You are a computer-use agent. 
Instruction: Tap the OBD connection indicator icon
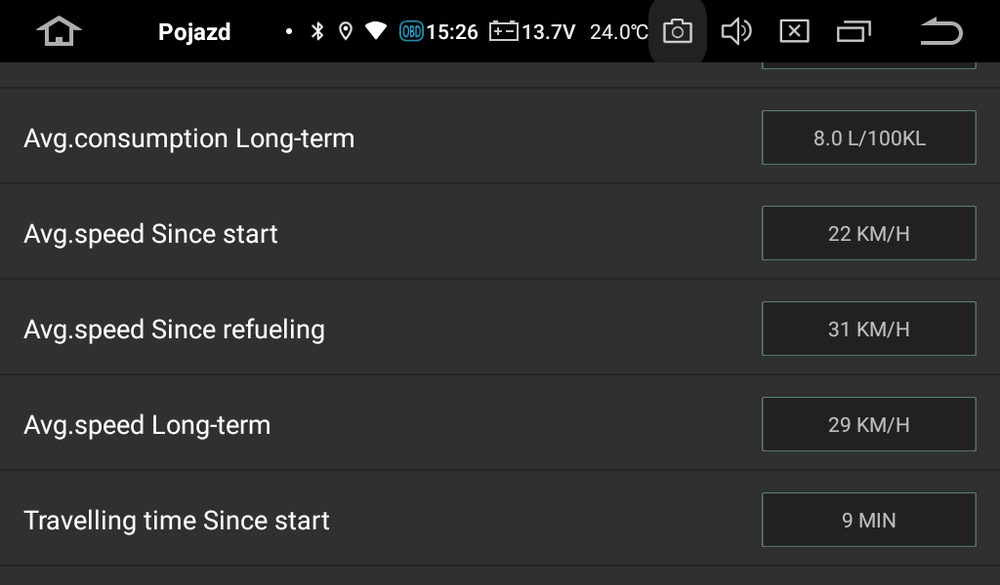coord(410,31)
